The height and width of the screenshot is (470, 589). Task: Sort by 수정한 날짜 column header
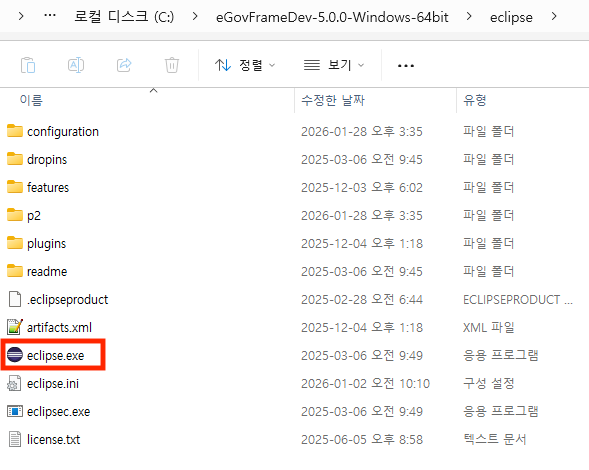[333, 100]
